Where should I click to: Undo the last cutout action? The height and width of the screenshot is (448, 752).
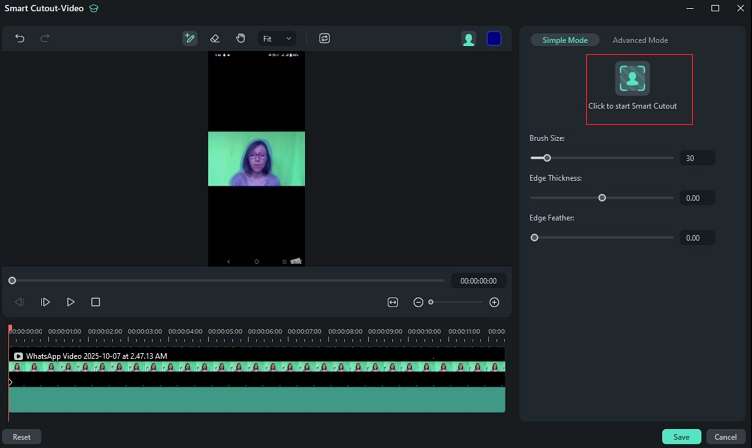coord(20,38)
